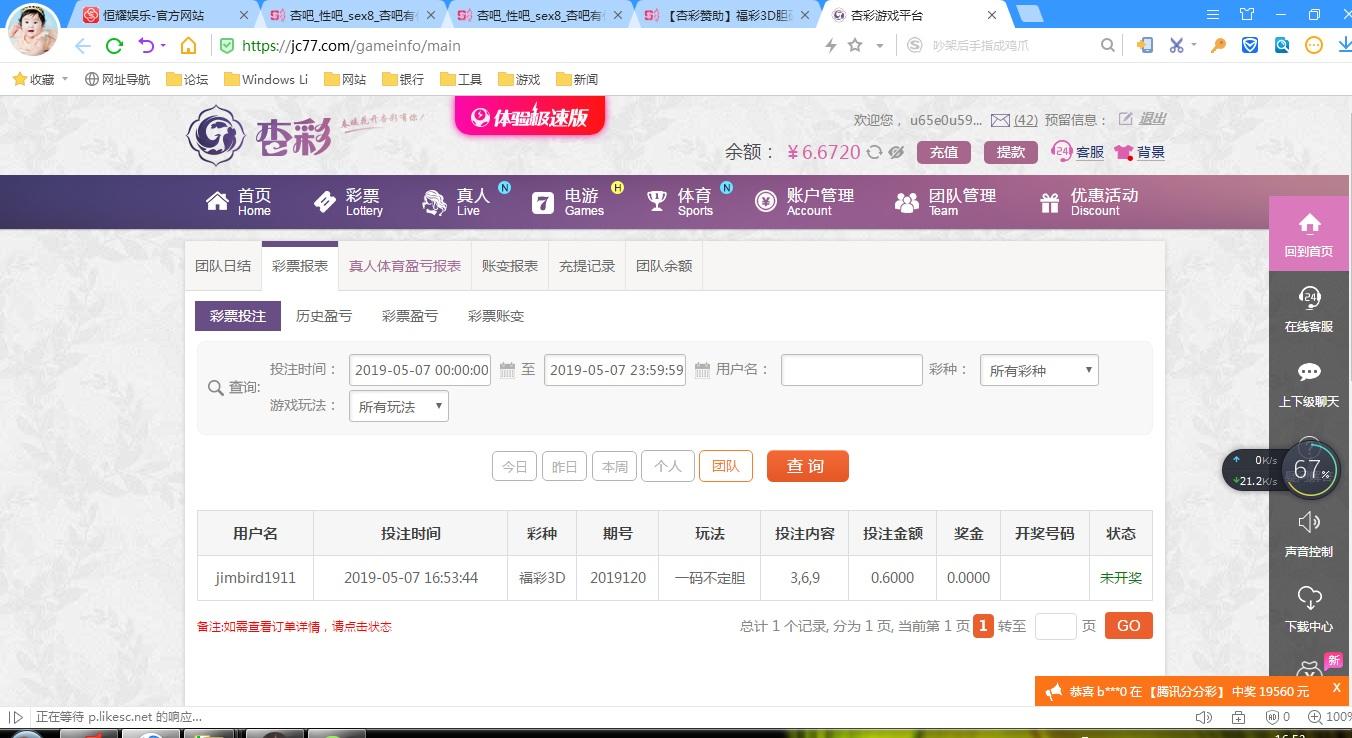Screen dimensions: 1352x738
Task: Switch filter to 个人 personal records
Action: click(667, 465)
